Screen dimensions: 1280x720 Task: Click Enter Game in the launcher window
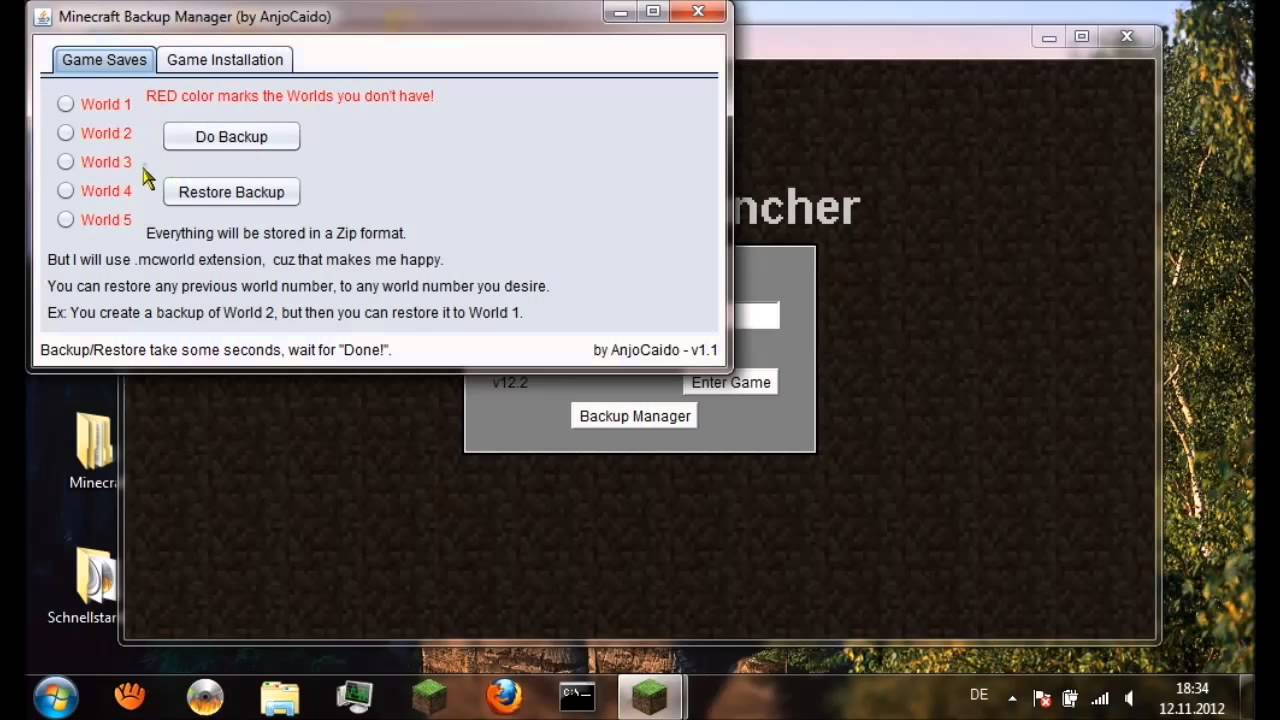coord(731,382)
